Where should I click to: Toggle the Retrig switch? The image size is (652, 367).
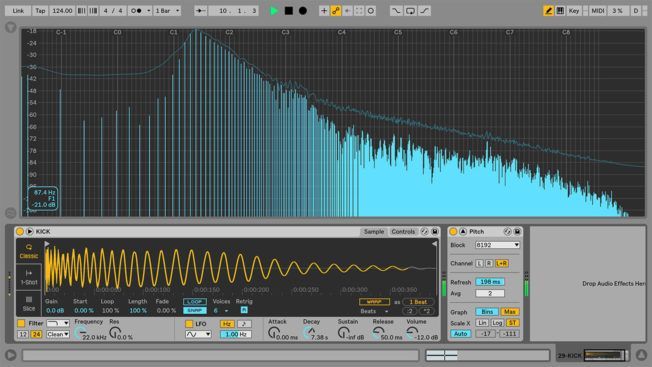[x=244, y=310]
